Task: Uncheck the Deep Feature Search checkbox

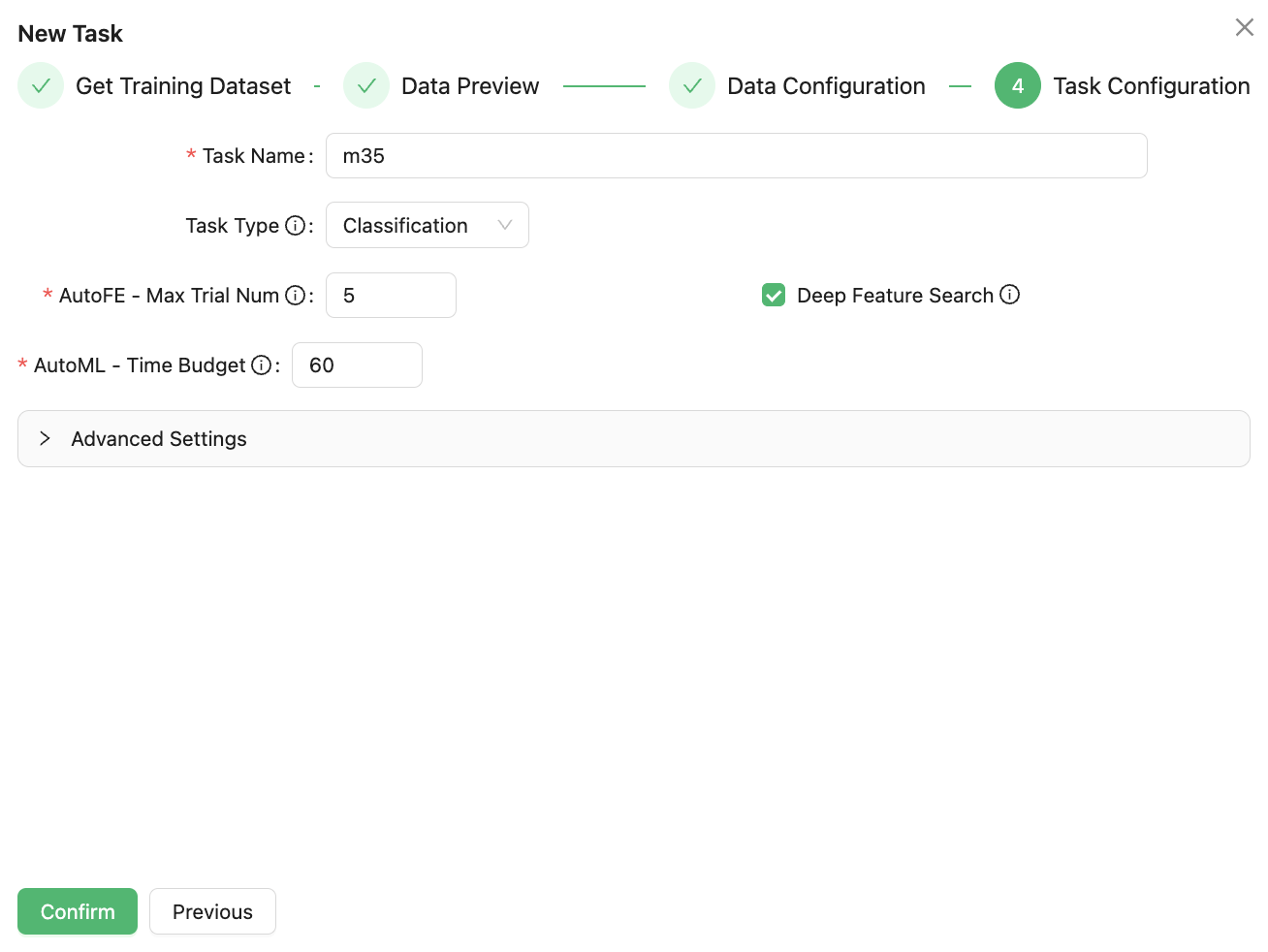Action: [774, 296]
